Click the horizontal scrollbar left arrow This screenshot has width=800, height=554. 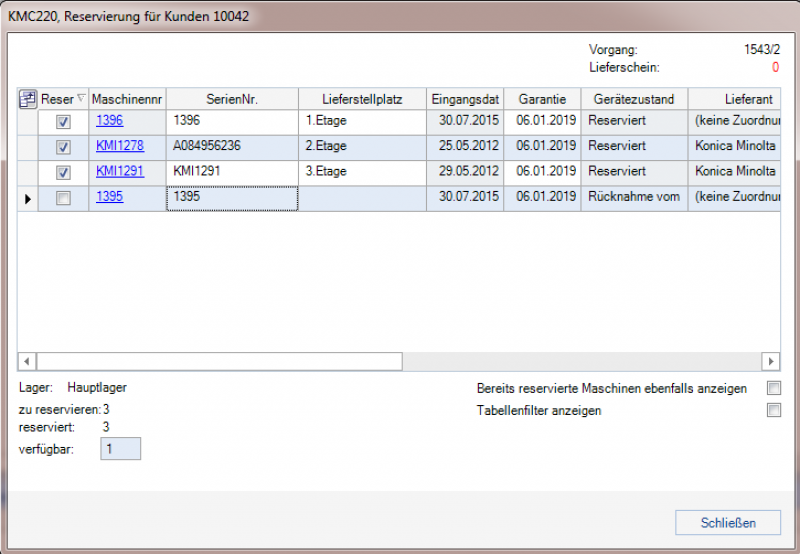pos(27,361)
